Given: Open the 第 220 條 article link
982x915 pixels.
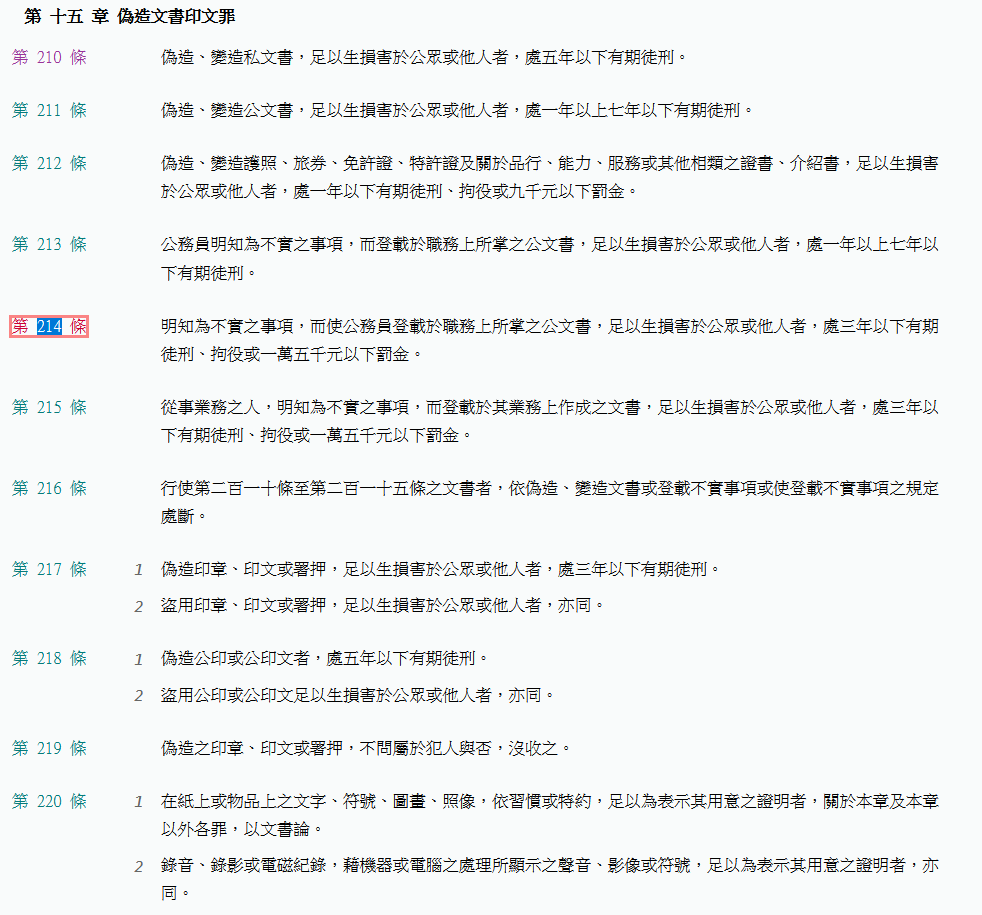Looking at the screenshot, I should tap(49, 801).
